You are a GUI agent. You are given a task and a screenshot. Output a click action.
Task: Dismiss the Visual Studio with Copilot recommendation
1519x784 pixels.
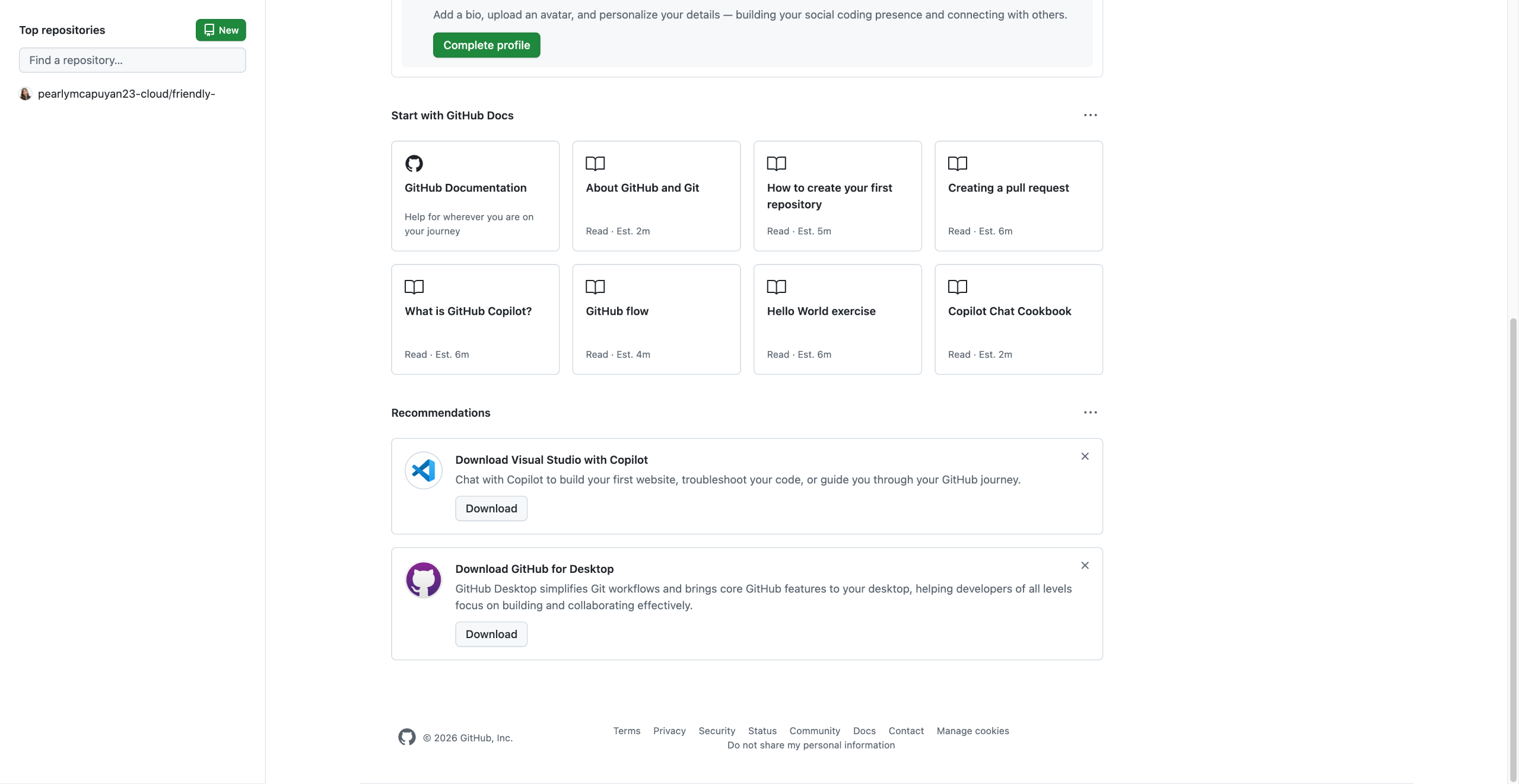pyautogui.click(x=1085, y=457)
